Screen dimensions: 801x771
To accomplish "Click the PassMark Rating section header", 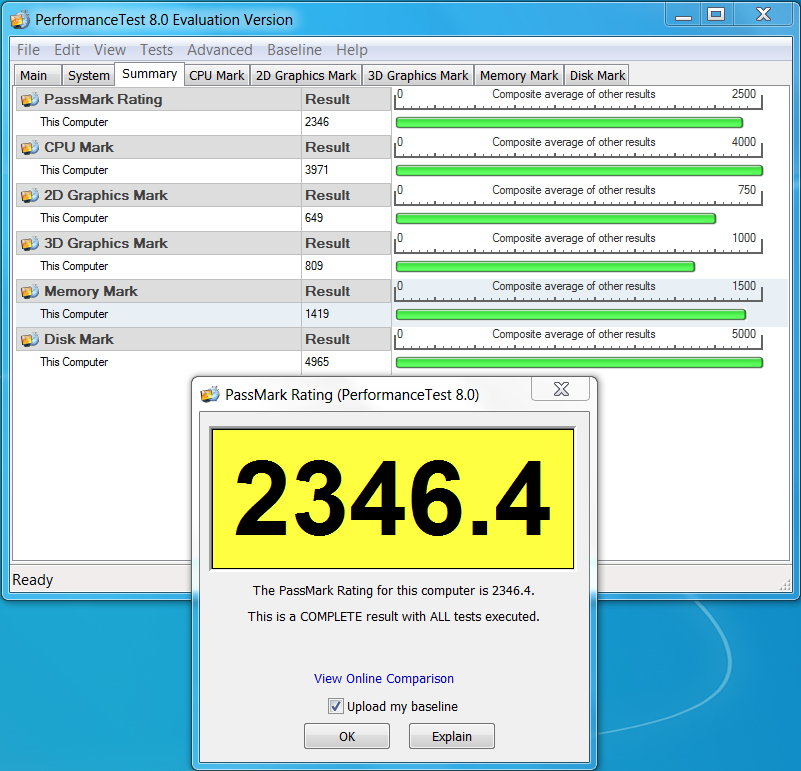I will [x=159, y=99].
